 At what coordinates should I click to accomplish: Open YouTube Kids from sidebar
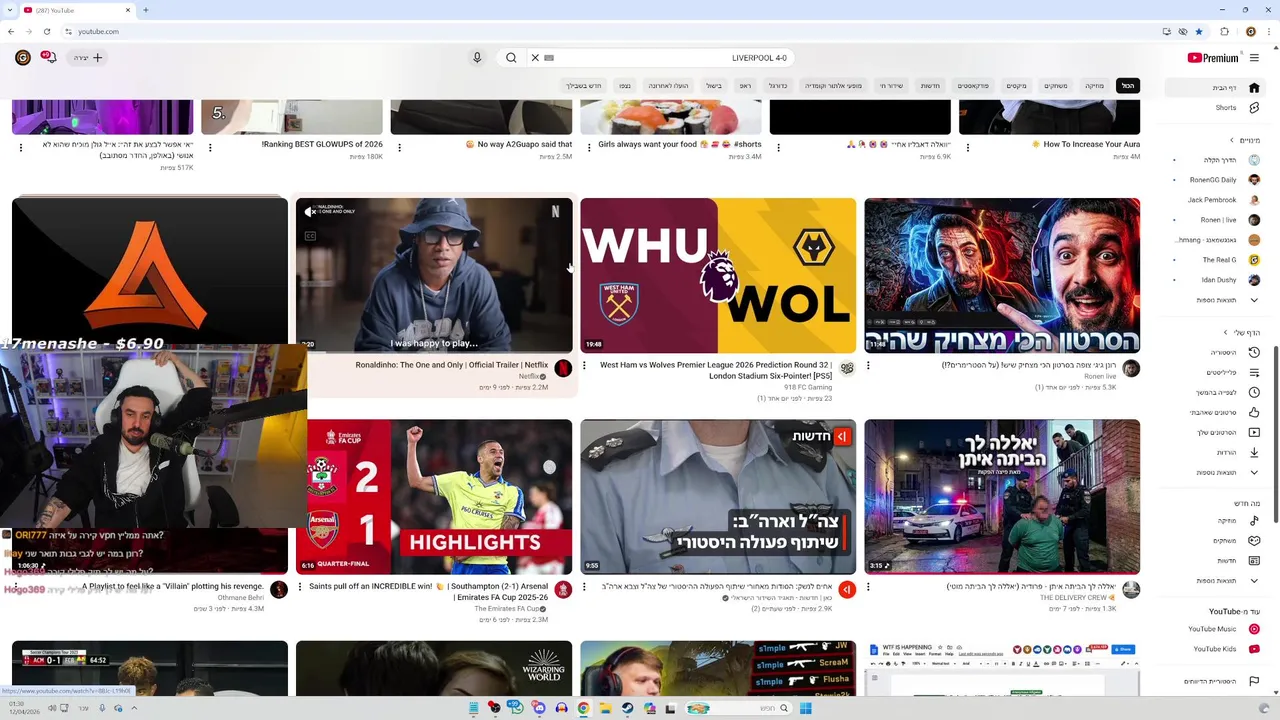(1215, 649)
